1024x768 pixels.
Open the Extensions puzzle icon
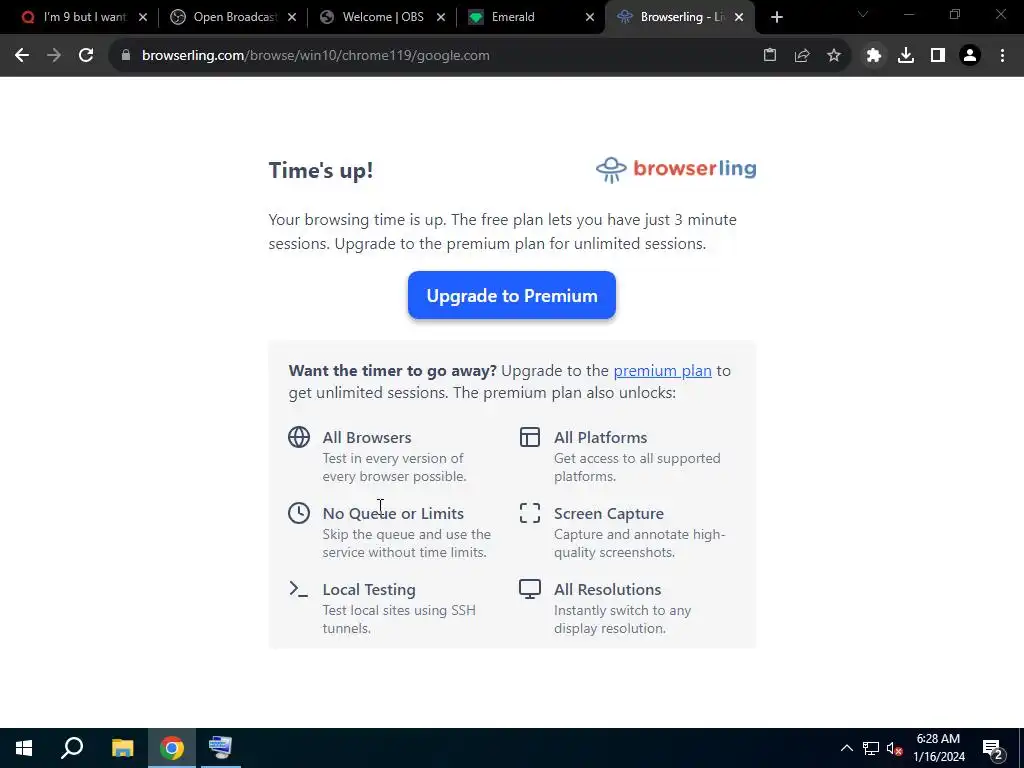point(874,56)
